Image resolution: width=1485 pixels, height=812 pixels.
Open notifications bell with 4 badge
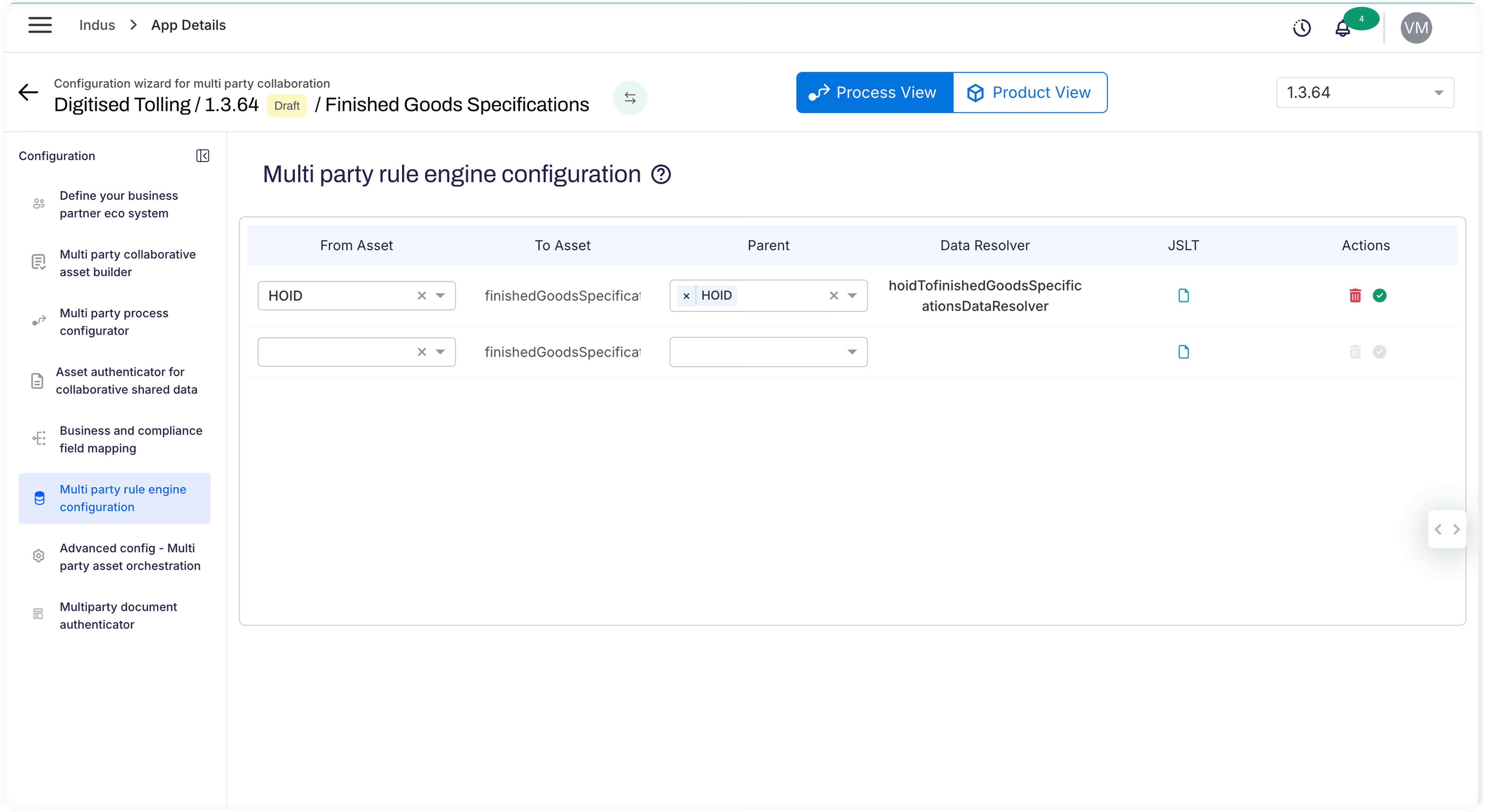click(x=1343, y=28)
